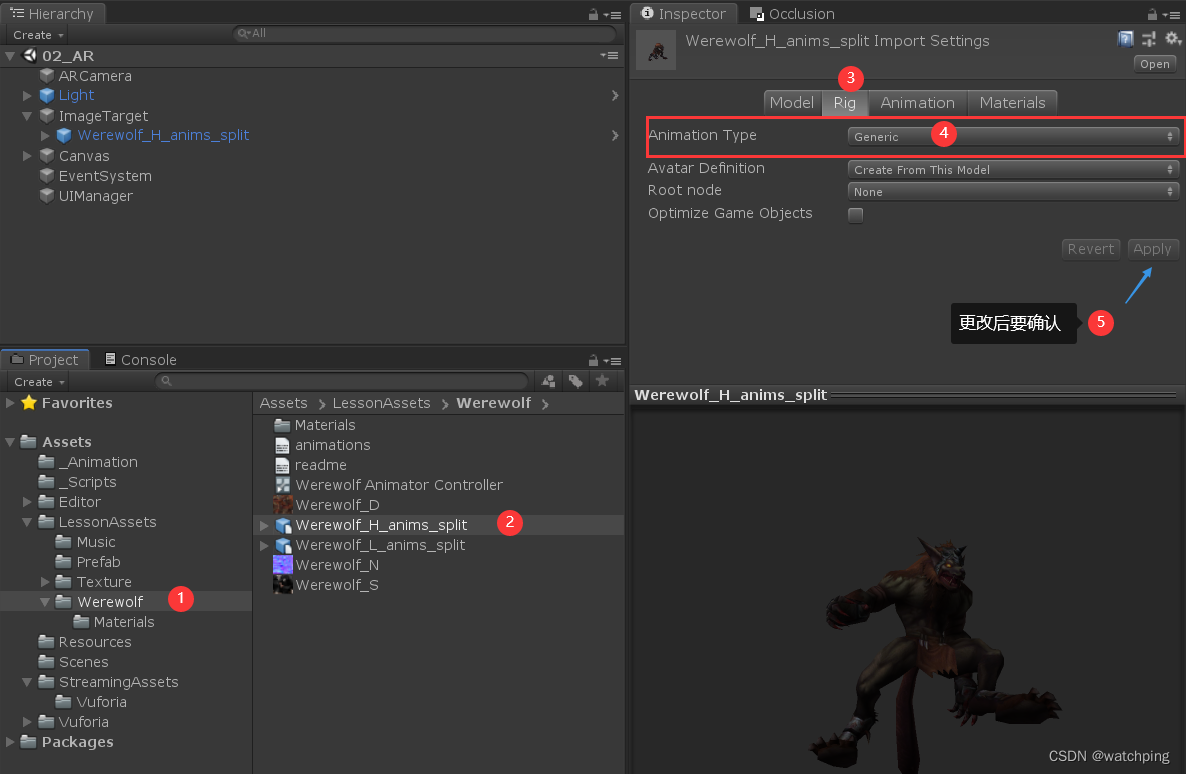Select the Werewolf_D texture thumbnail icon
This screenshot has width=1186, height=774.
tap(283, 505)
